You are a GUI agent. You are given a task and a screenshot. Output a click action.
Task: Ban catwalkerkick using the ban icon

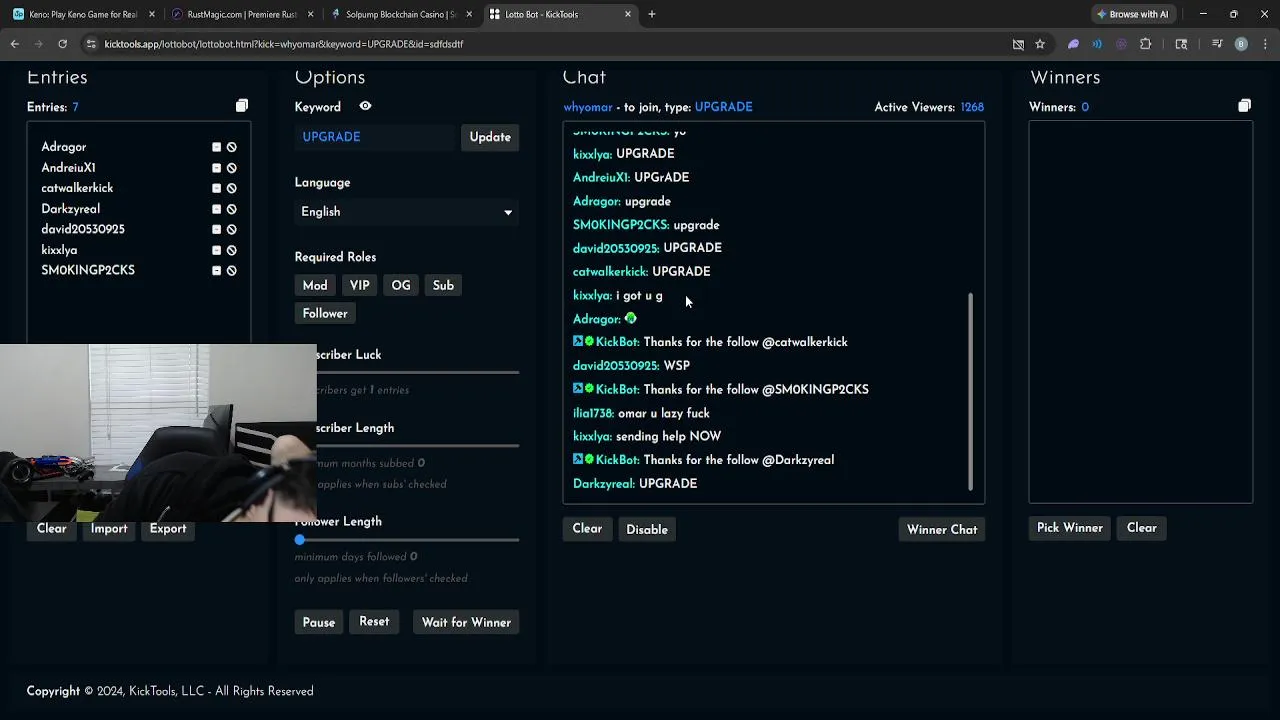(x=231, y=188)
